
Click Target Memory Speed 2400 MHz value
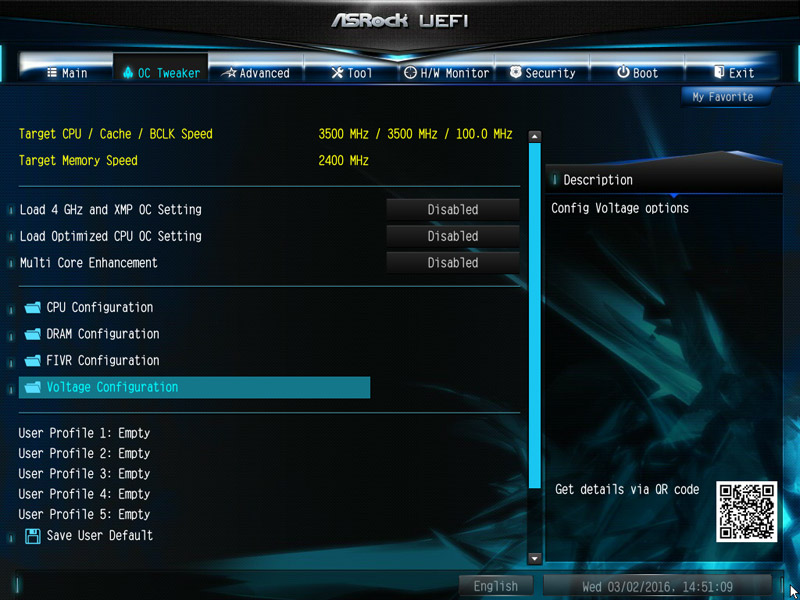343,161
